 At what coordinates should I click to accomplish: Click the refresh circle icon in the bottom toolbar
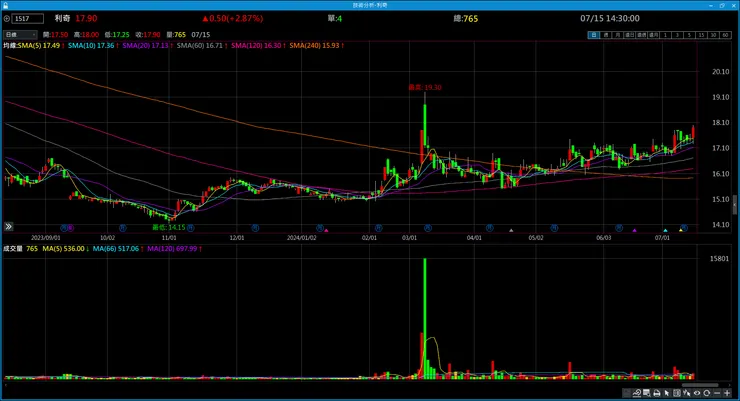click(x=706, y=393)
